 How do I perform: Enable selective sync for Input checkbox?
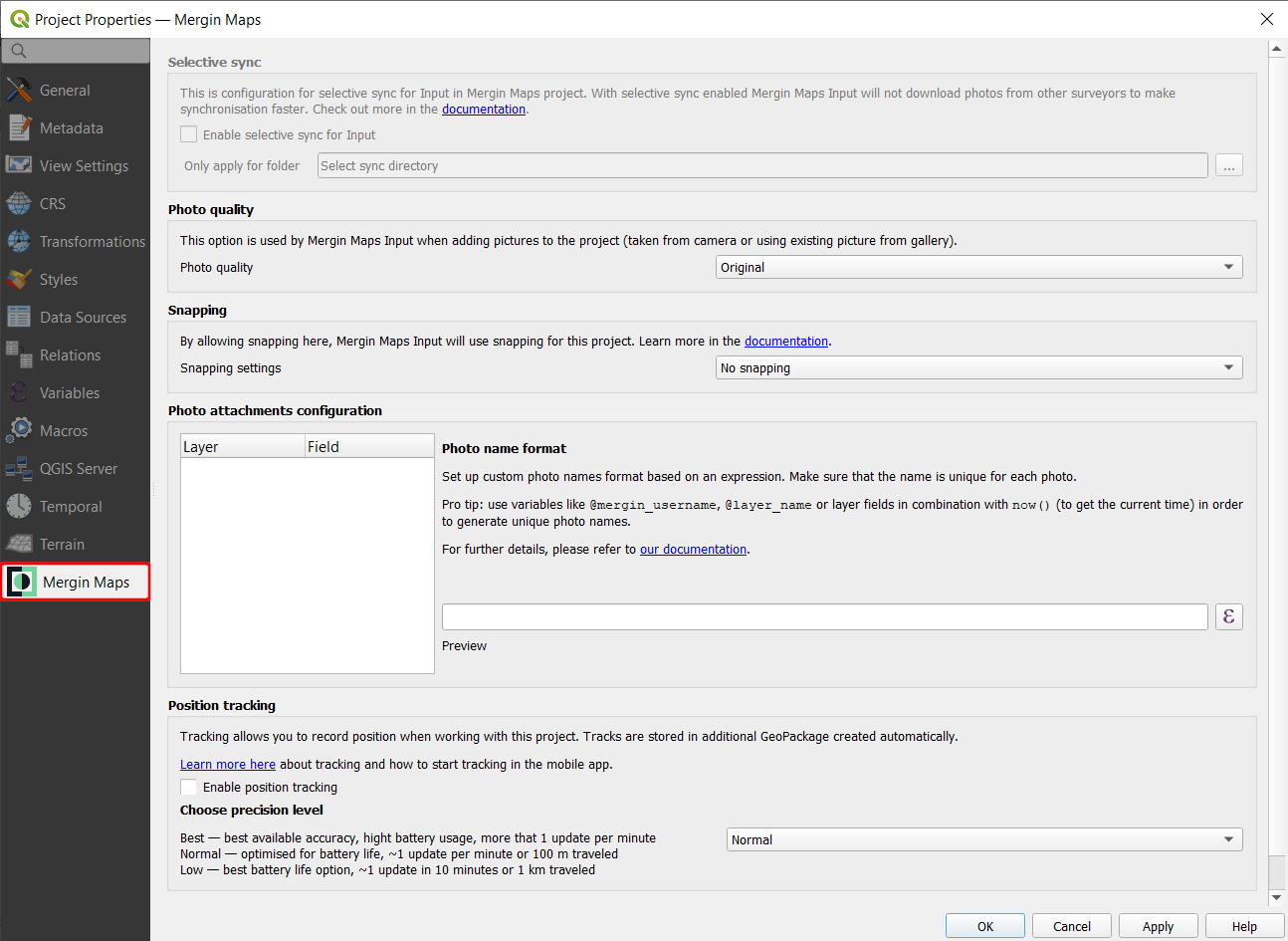188,134
